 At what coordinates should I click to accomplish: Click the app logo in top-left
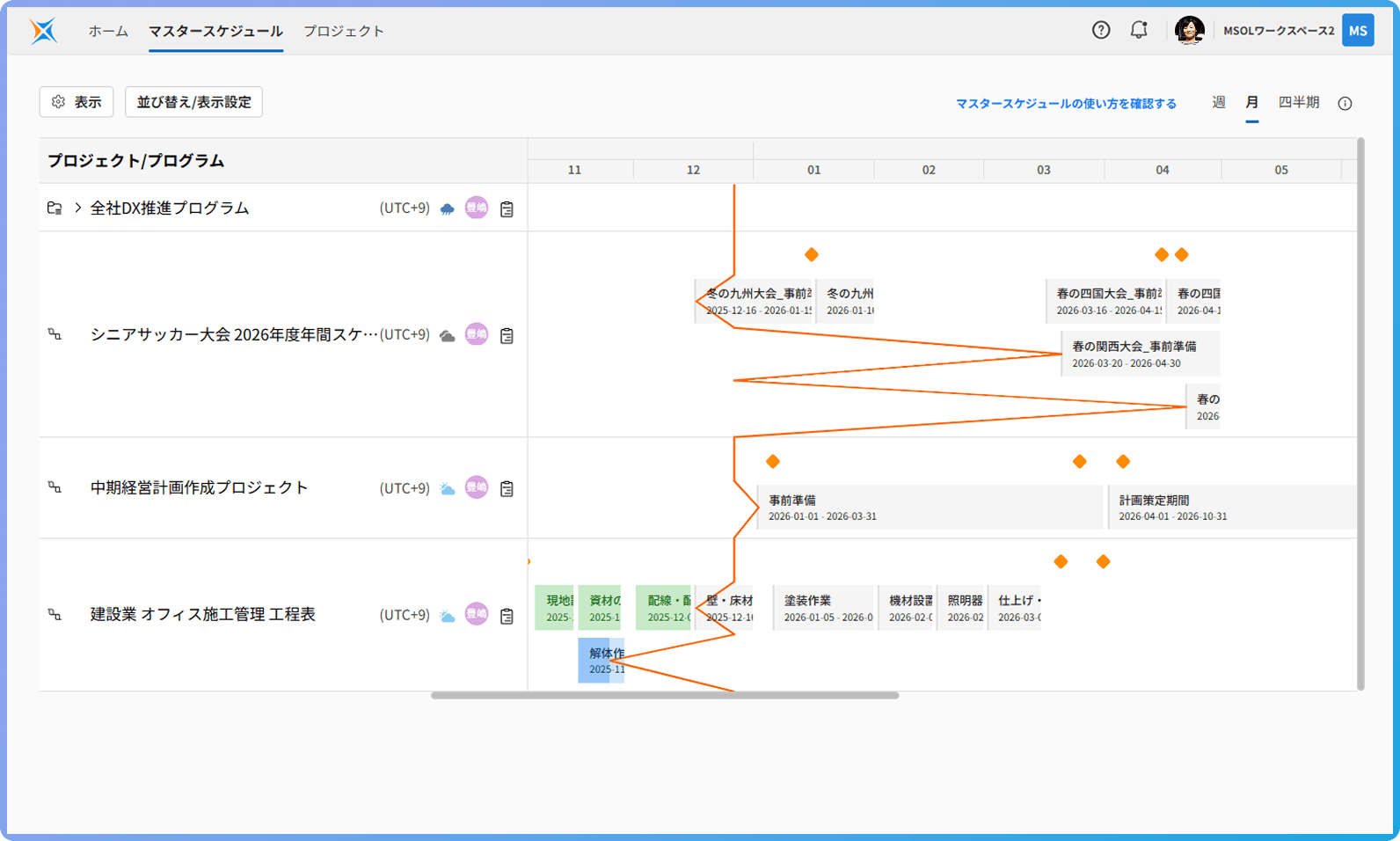tap(43, 31)
